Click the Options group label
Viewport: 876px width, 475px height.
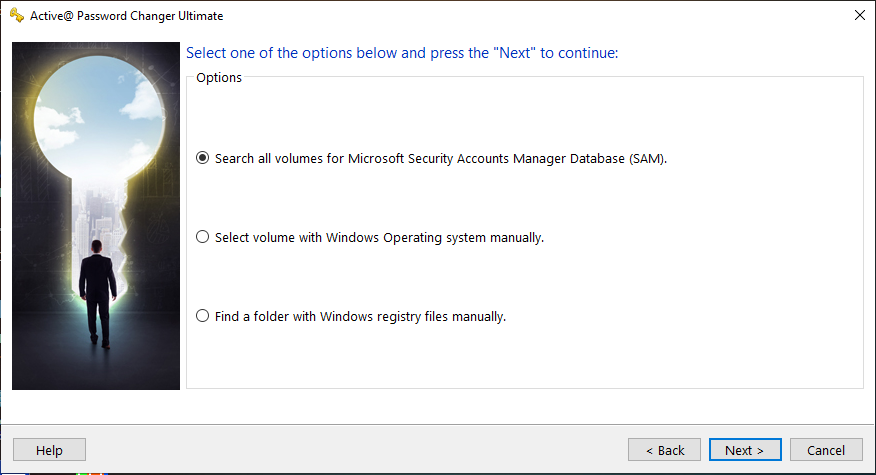pos(218,77)
